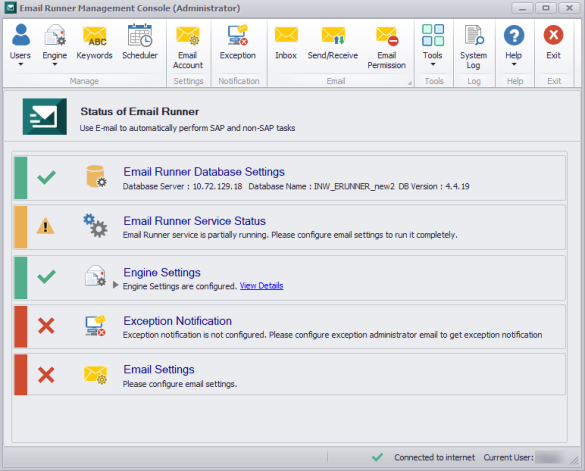This screenshot has height=471, width=585.
Task: Open Email Runner Database Settings heading
Action: pyautogui.click(x=204, y=172)
